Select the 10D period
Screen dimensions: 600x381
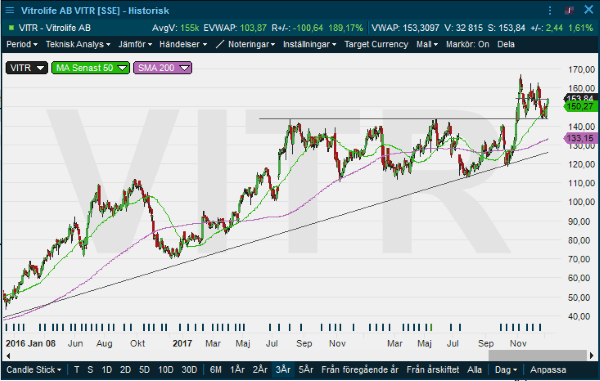point(166,370)
